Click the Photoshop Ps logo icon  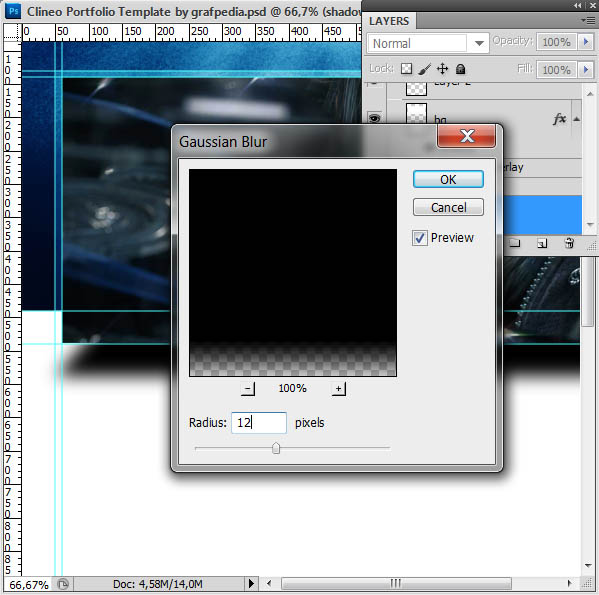click(x=13, y=11)
